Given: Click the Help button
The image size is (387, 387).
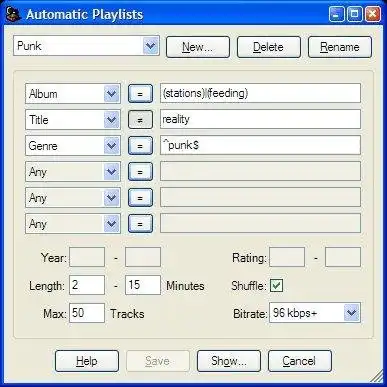Looking at the screenshot, I should pos(87,361).
